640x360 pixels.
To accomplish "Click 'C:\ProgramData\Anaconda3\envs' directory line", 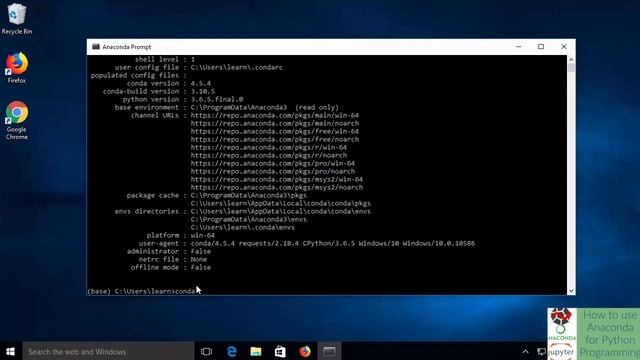I will click(249, 219).
